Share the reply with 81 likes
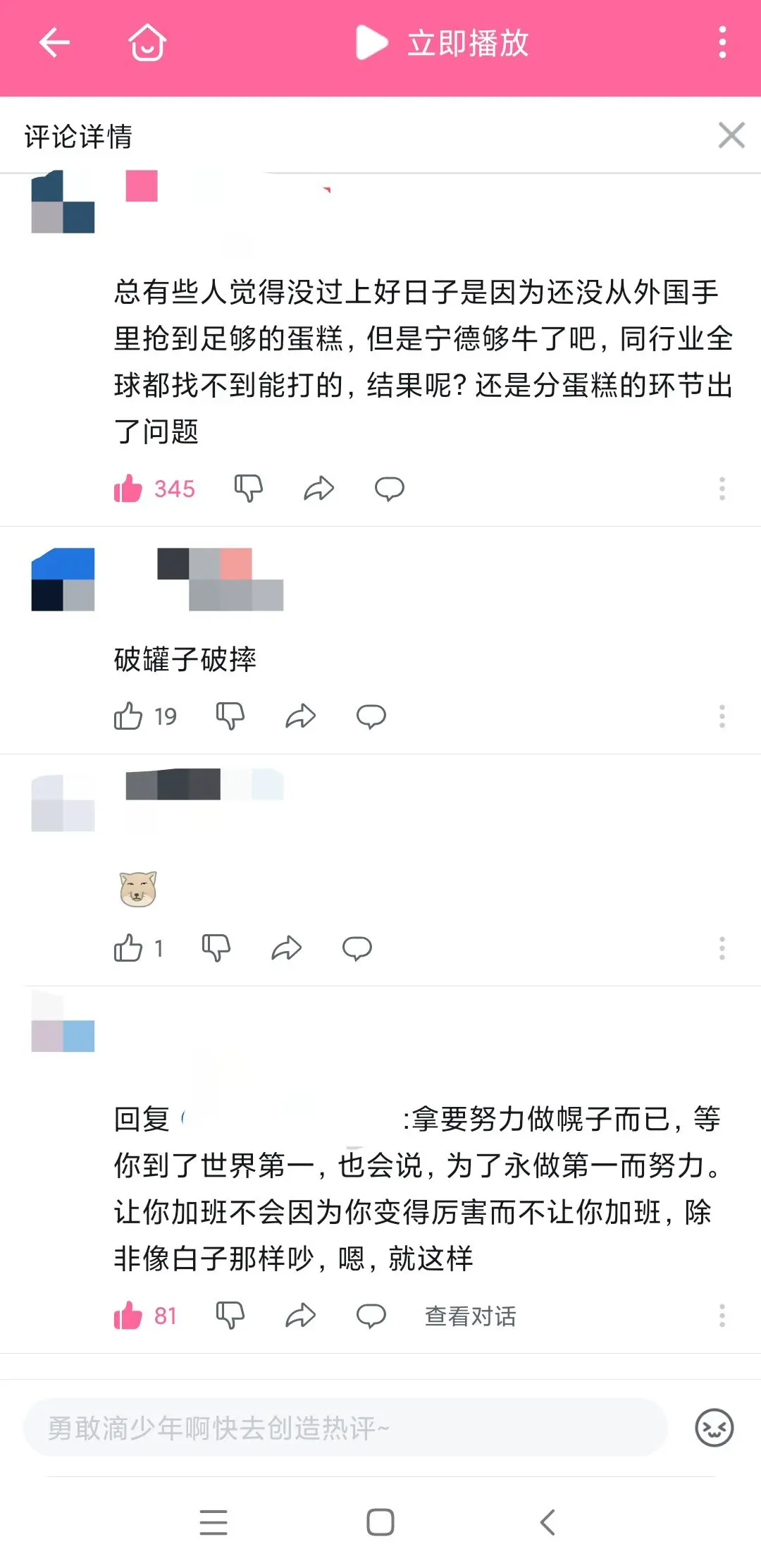This screenshot has width=761, height=1568. tap(301, 1316)
